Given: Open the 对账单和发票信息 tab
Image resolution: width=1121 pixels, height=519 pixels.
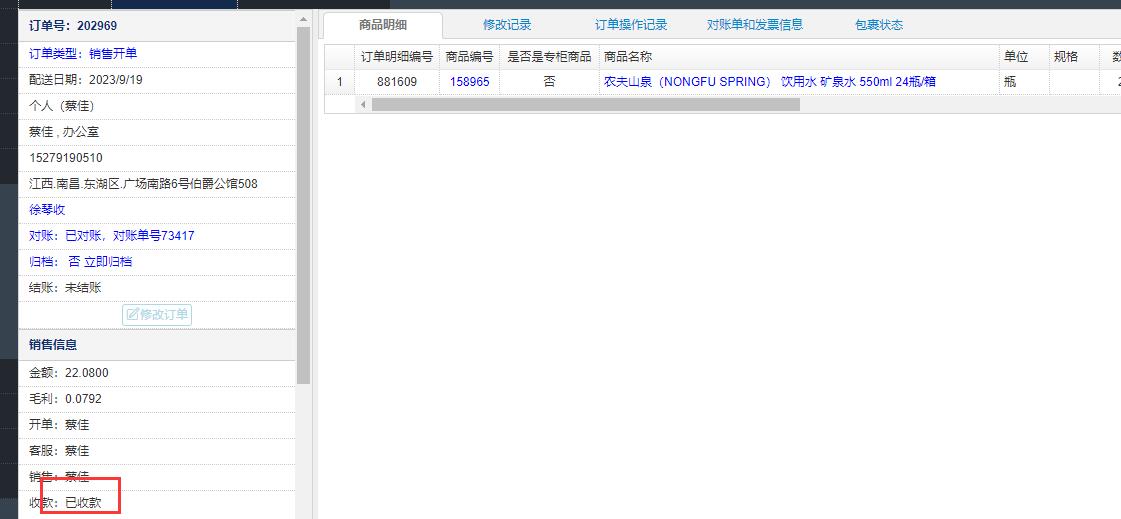Looking at the screenshot, I should [x=755, y=25].
